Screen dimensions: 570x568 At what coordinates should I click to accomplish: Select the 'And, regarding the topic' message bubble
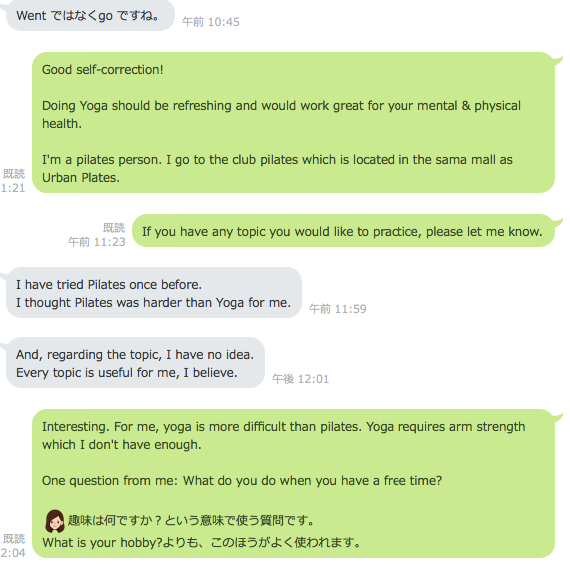point(135,363)
